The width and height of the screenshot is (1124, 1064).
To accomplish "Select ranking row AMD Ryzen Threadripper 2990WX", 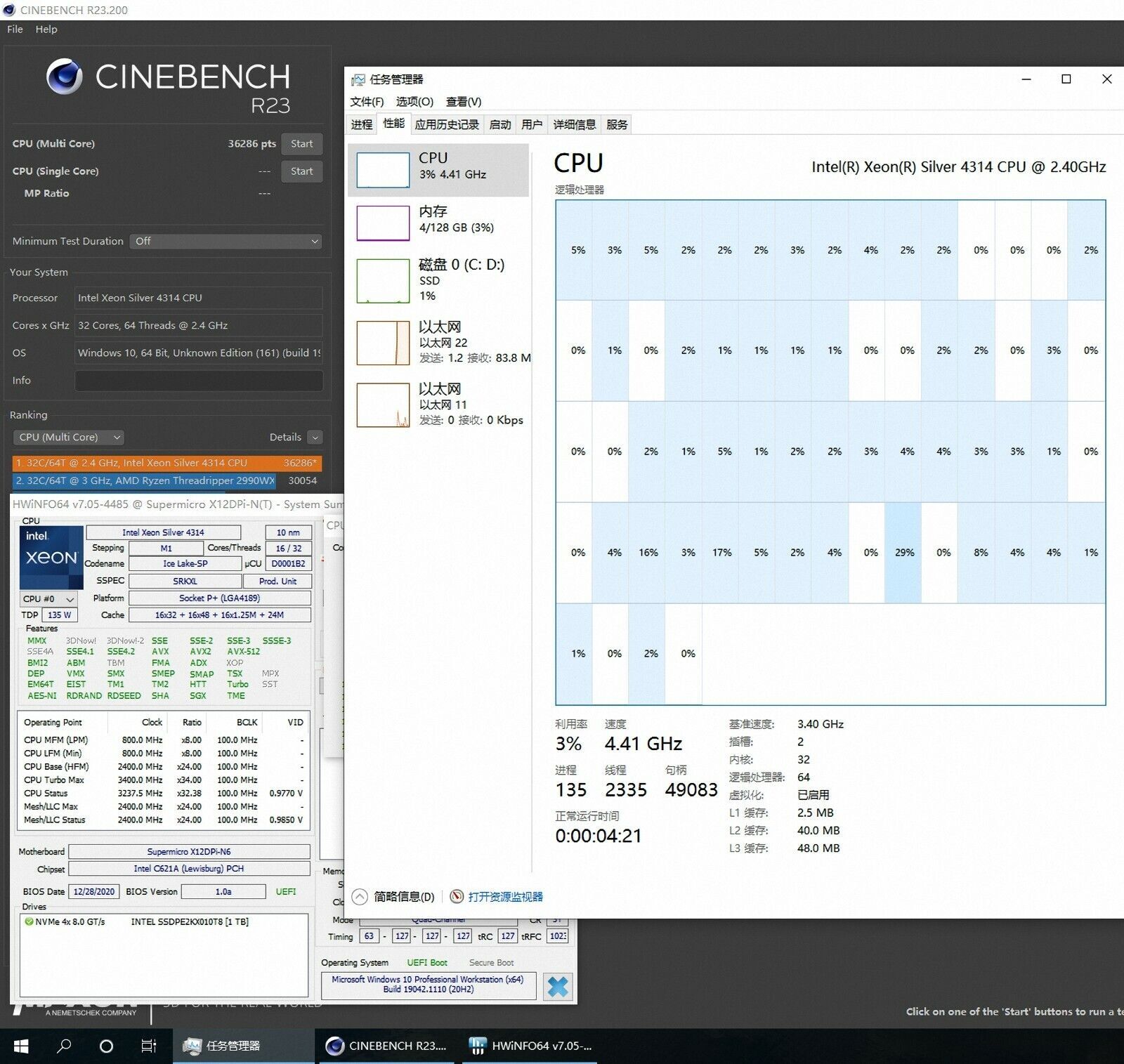I will (167, 481).
